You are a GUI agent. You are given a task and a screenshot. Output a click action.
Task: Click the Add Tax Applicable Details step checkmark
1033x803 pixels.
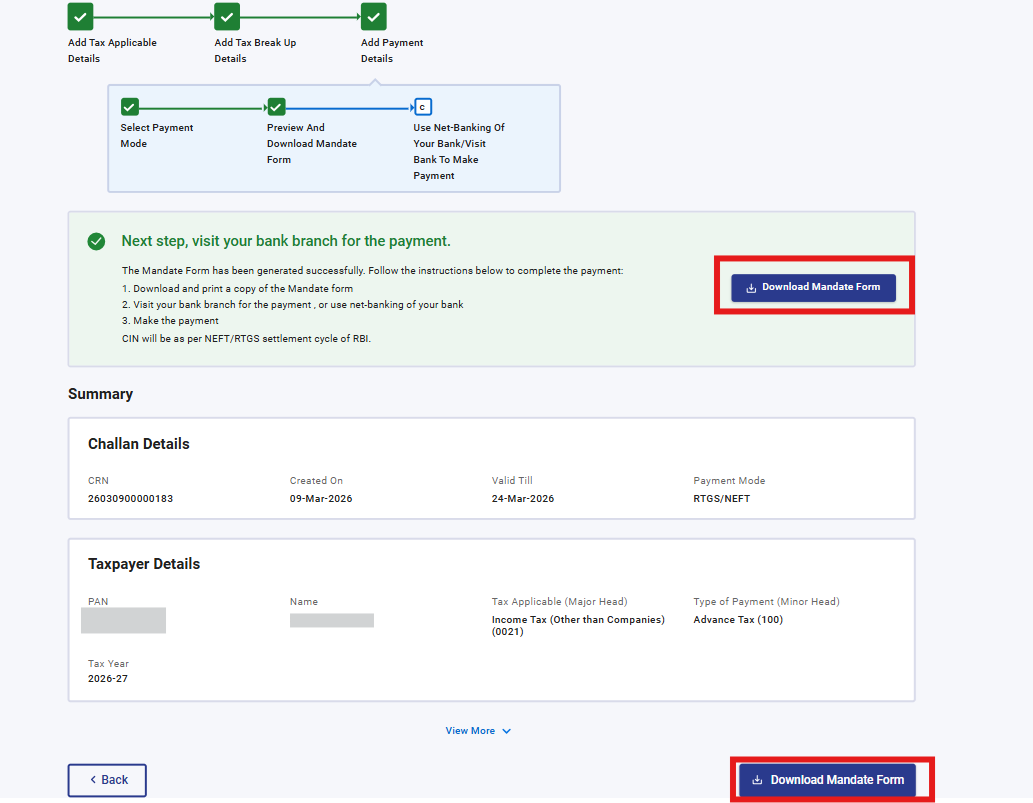(x=80, y=17)
